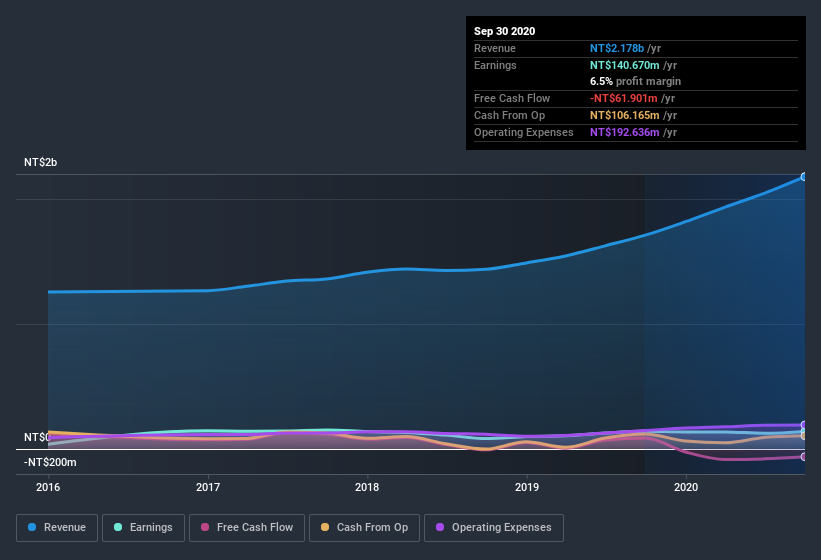Click the NT$2.178b revenue value in tooltip
This screenshot has width=821, height=560.
click(x=617, y=48)
